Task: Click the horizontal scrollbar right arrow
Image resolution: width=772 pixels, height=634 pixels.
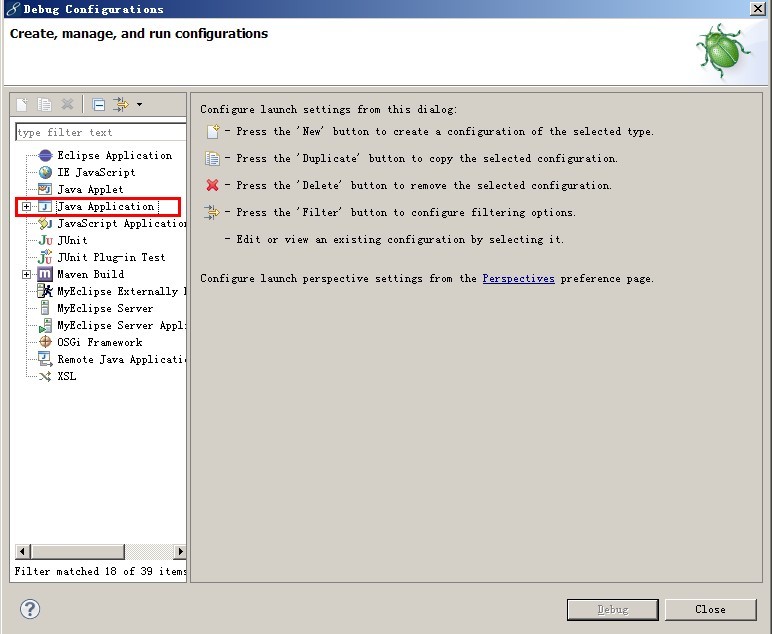Action: click(180, 551)
